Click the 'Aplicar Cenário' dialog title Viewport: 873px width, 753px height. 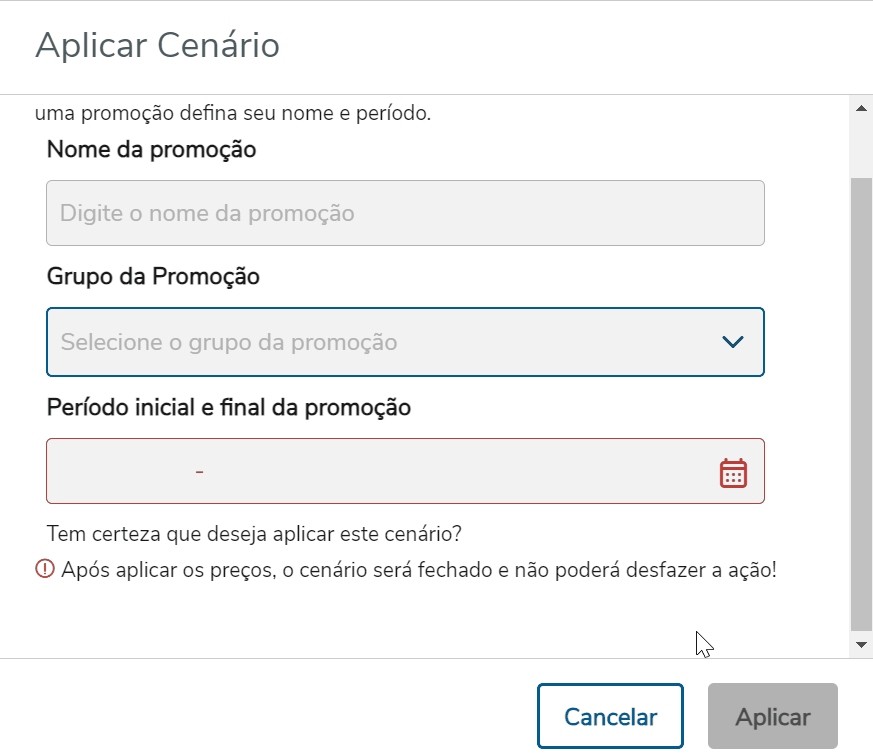point(157,46)
